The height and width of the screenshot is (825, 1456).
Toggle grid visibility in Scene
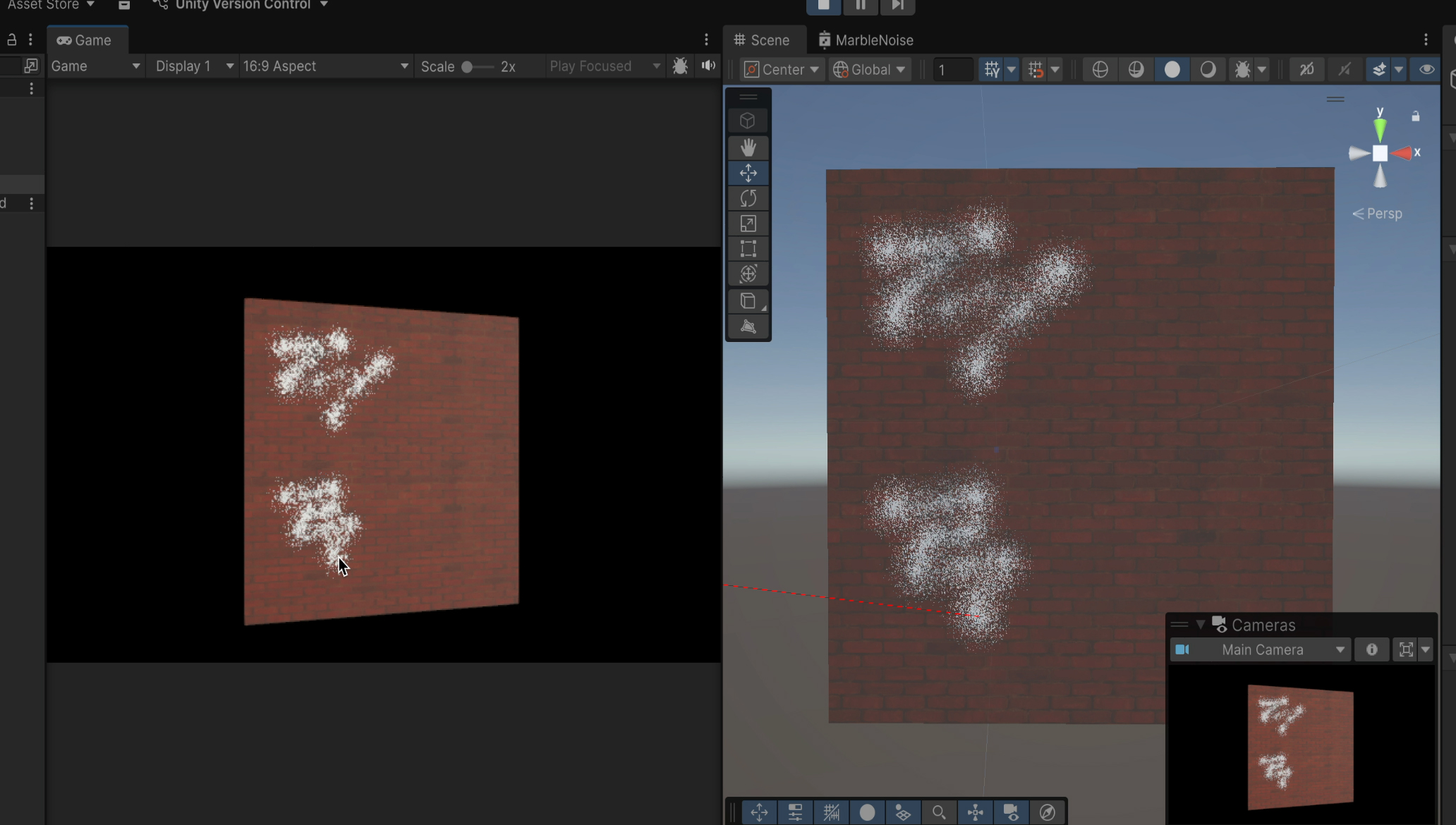[x=992, y=69]
